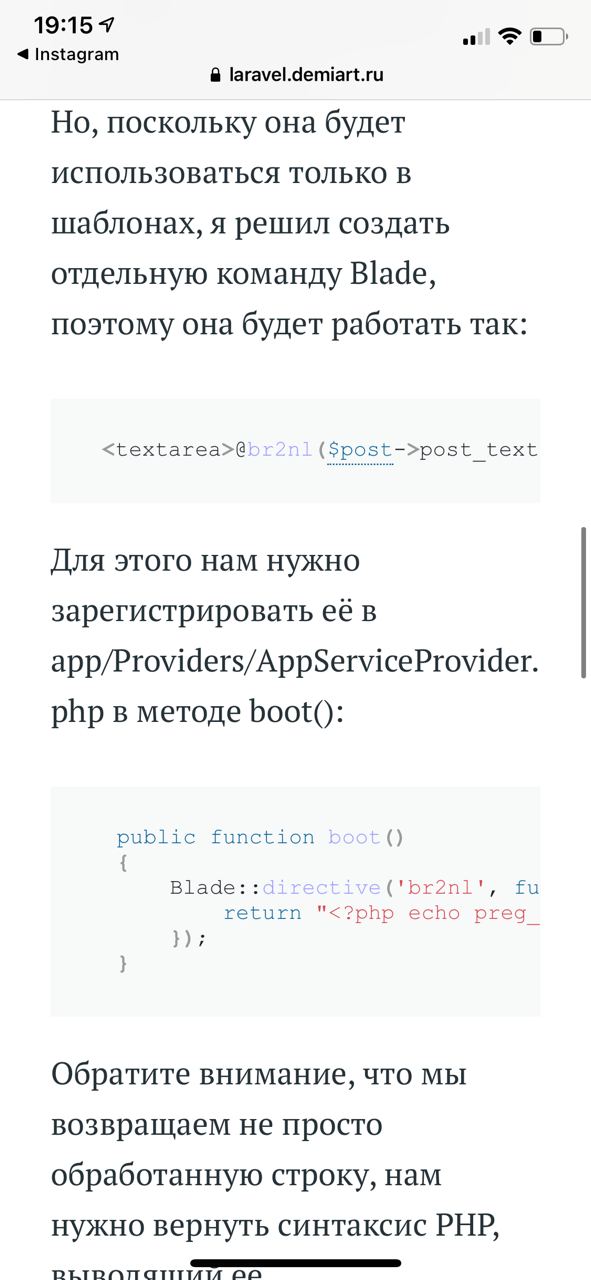Click the line 'обработанную строку, нам'
591x1280 pixels.
tap(247, 1176)
